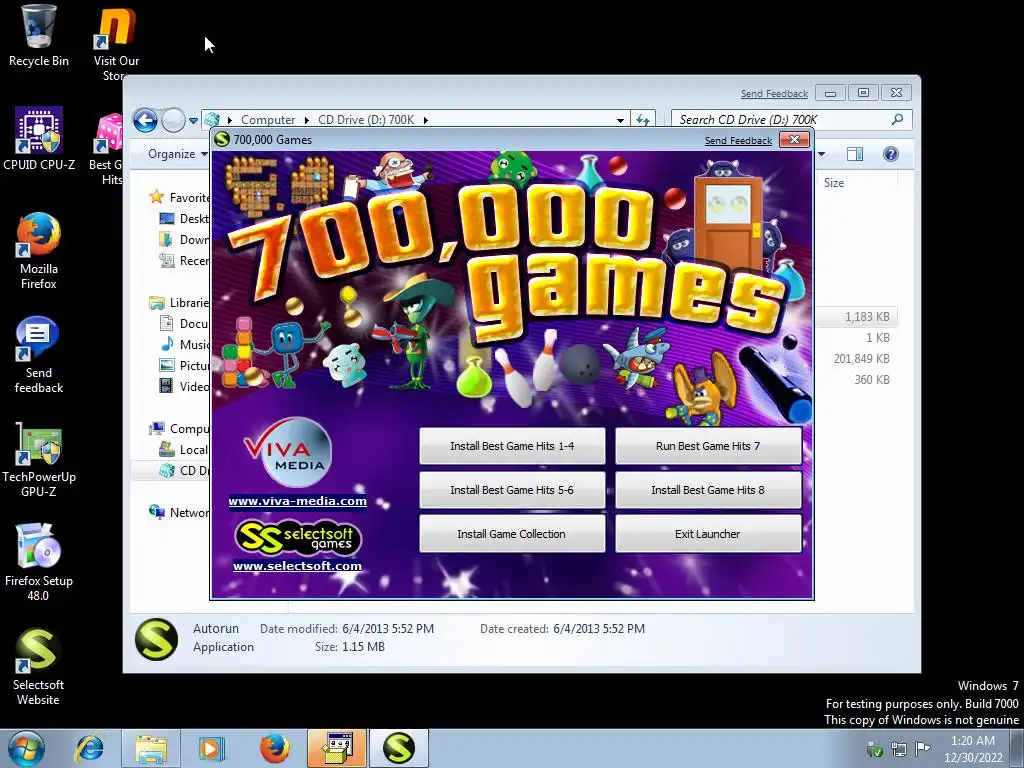
Task: Open the Organize dropdown menu
Action: [178, 154]
